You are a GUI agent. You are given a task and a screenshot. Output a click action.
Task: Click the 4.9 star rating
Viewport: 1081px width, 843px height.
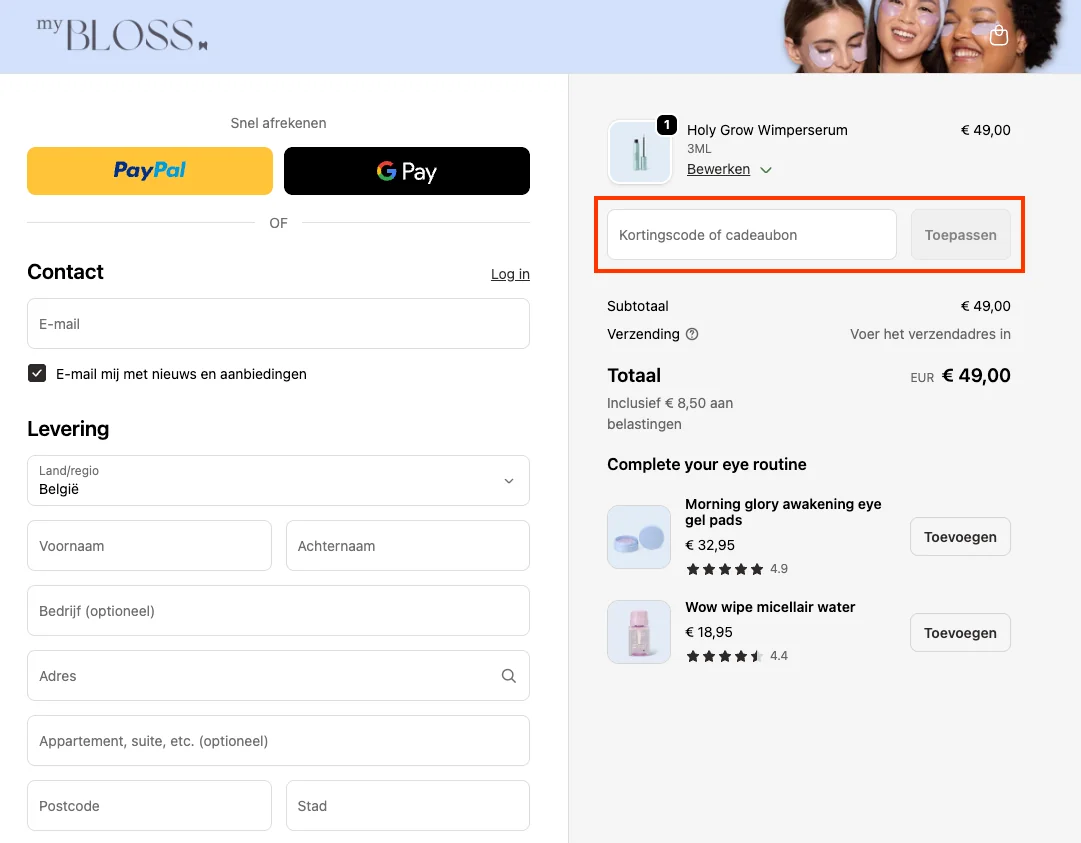[737, 569]
